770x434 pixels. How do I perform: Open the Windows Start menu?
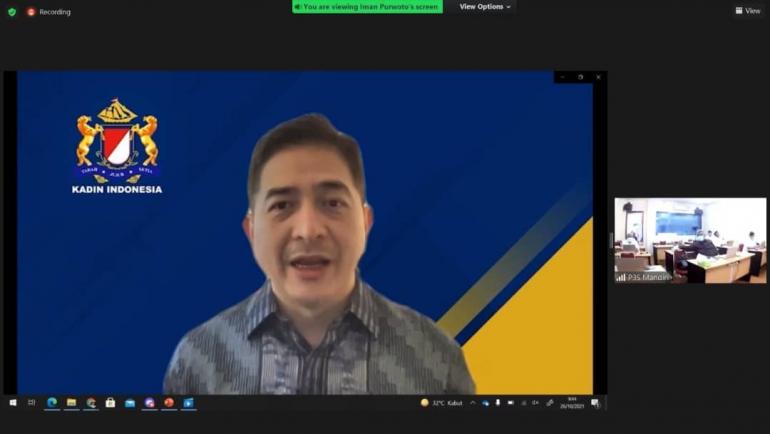13,403
